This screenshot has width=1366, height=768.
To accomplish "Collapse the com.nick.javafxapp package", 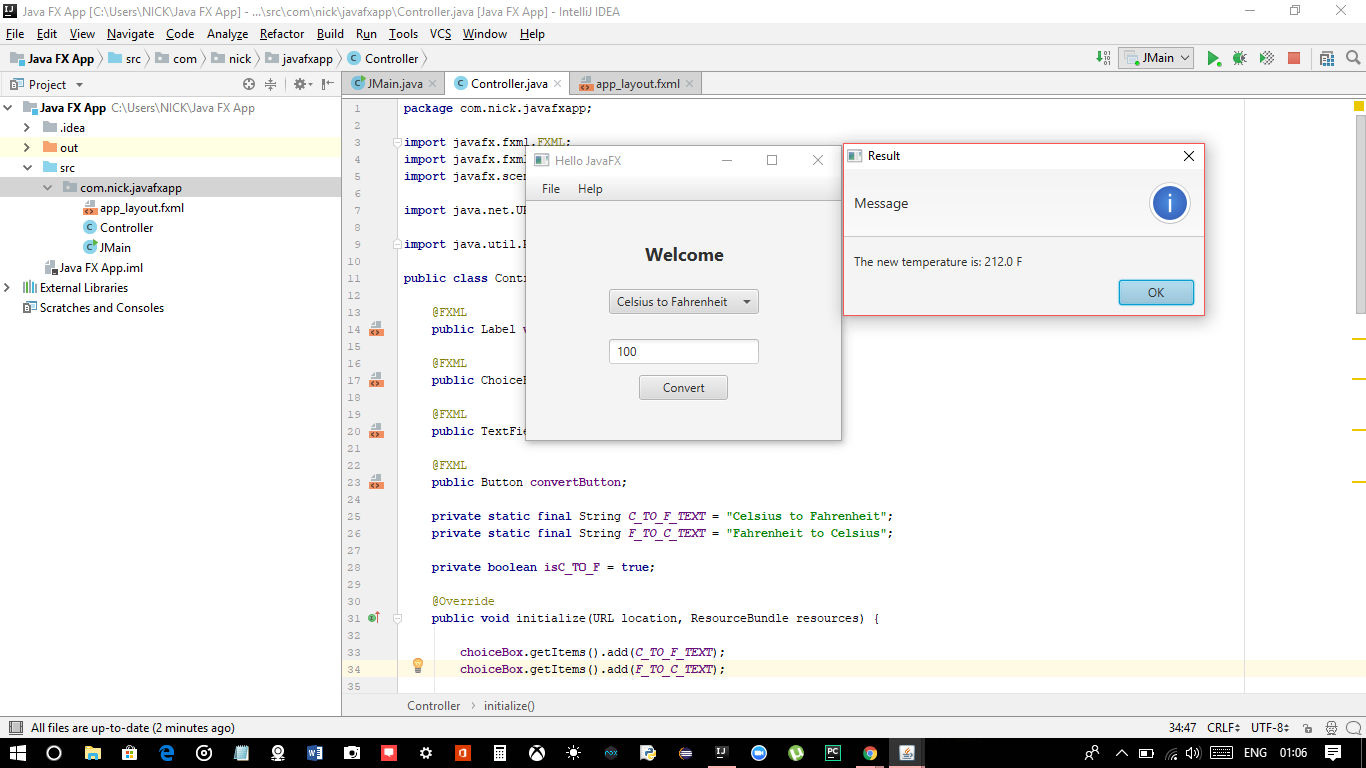I will coord(48,188).
